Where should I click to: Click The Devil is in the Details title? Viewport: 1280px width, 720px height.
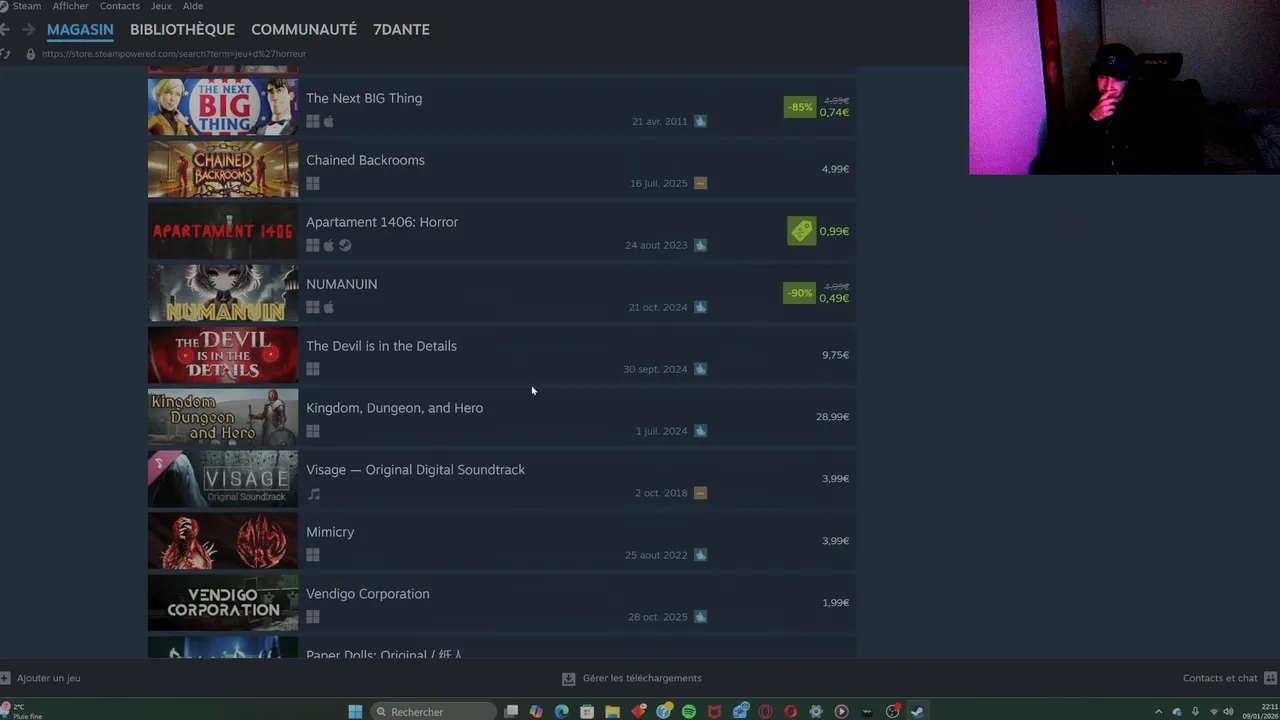381,346
